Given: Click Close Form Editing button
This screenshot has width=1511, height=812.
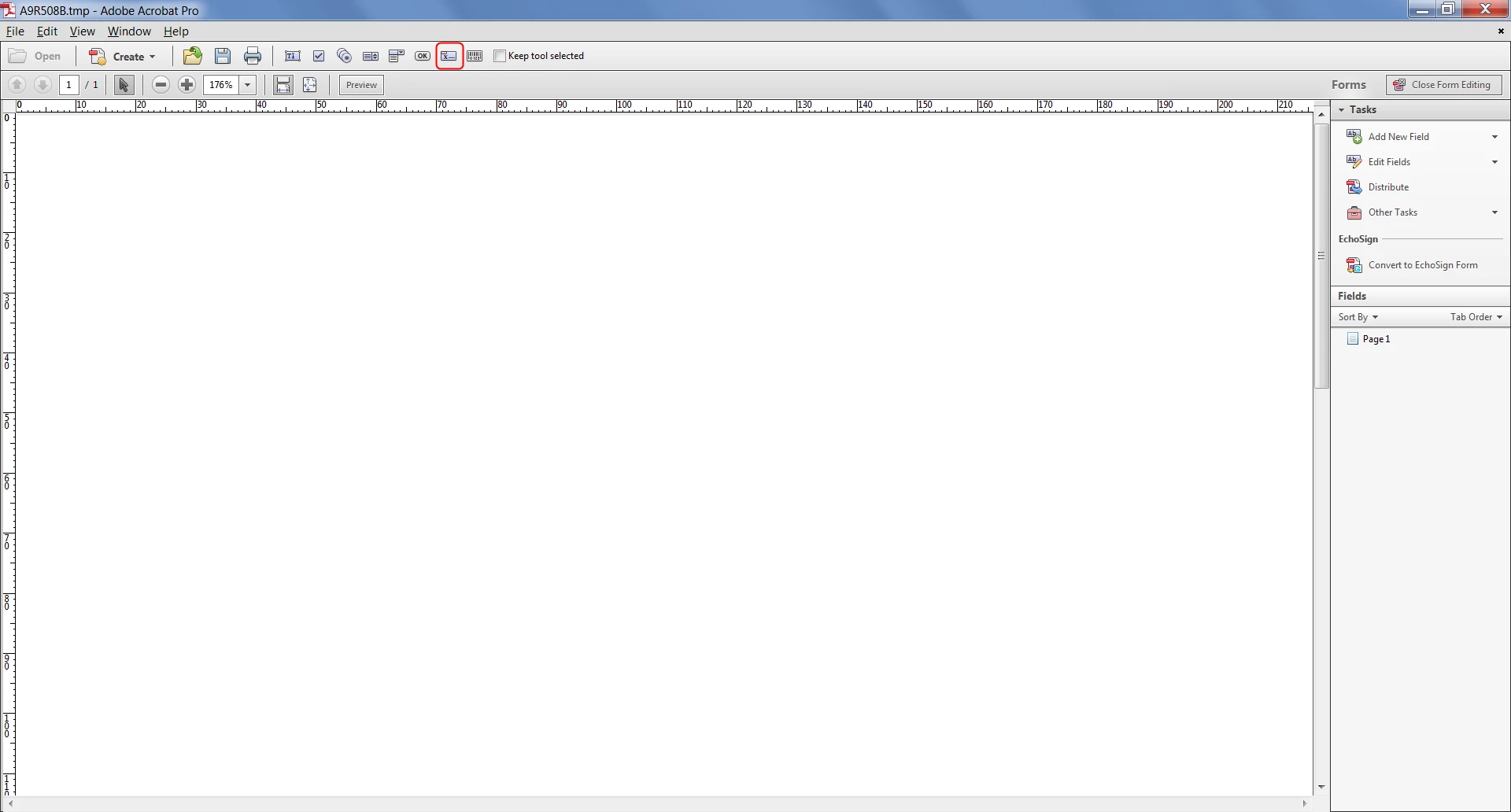Looking at the screenshot, I should (1444, 84).
